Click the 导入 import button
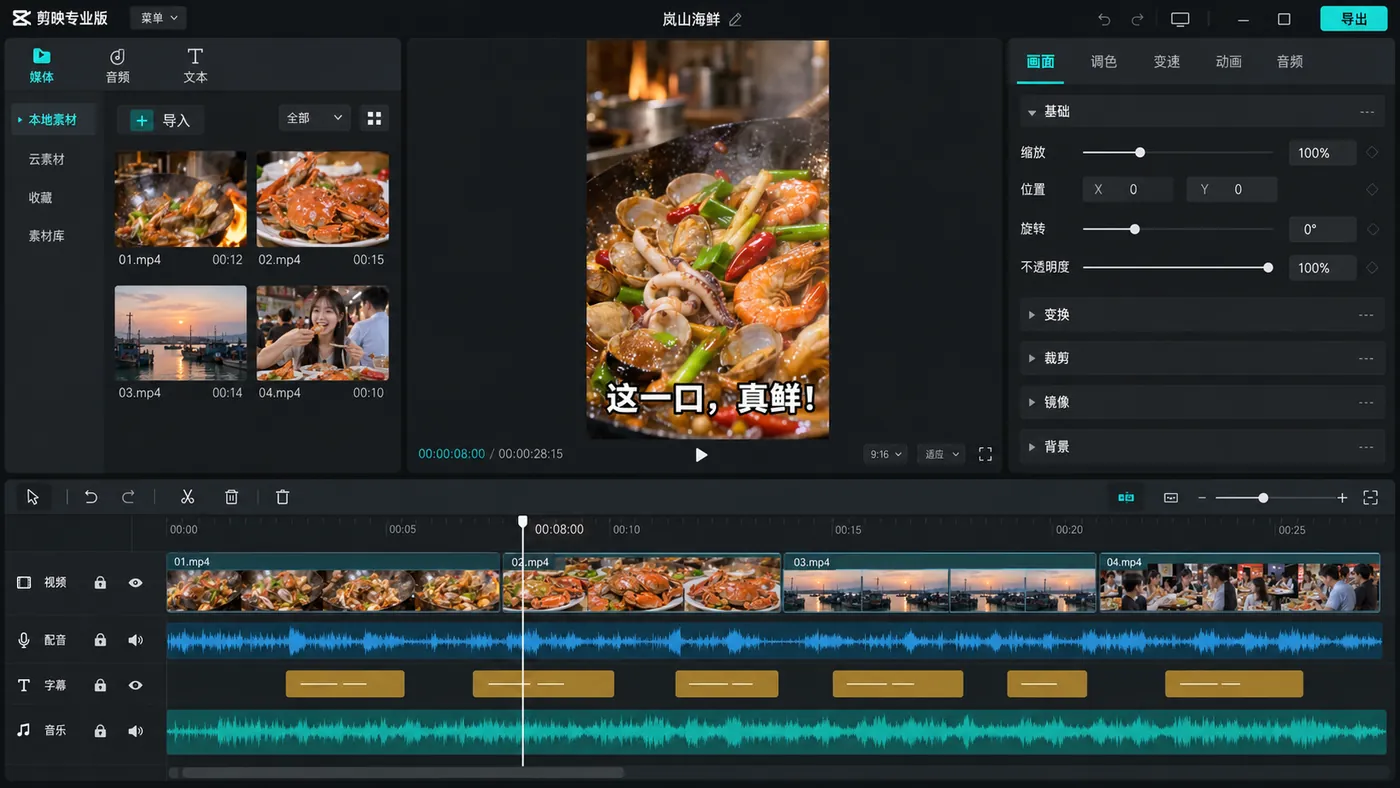1400x788 pixels. coord(161,120)
